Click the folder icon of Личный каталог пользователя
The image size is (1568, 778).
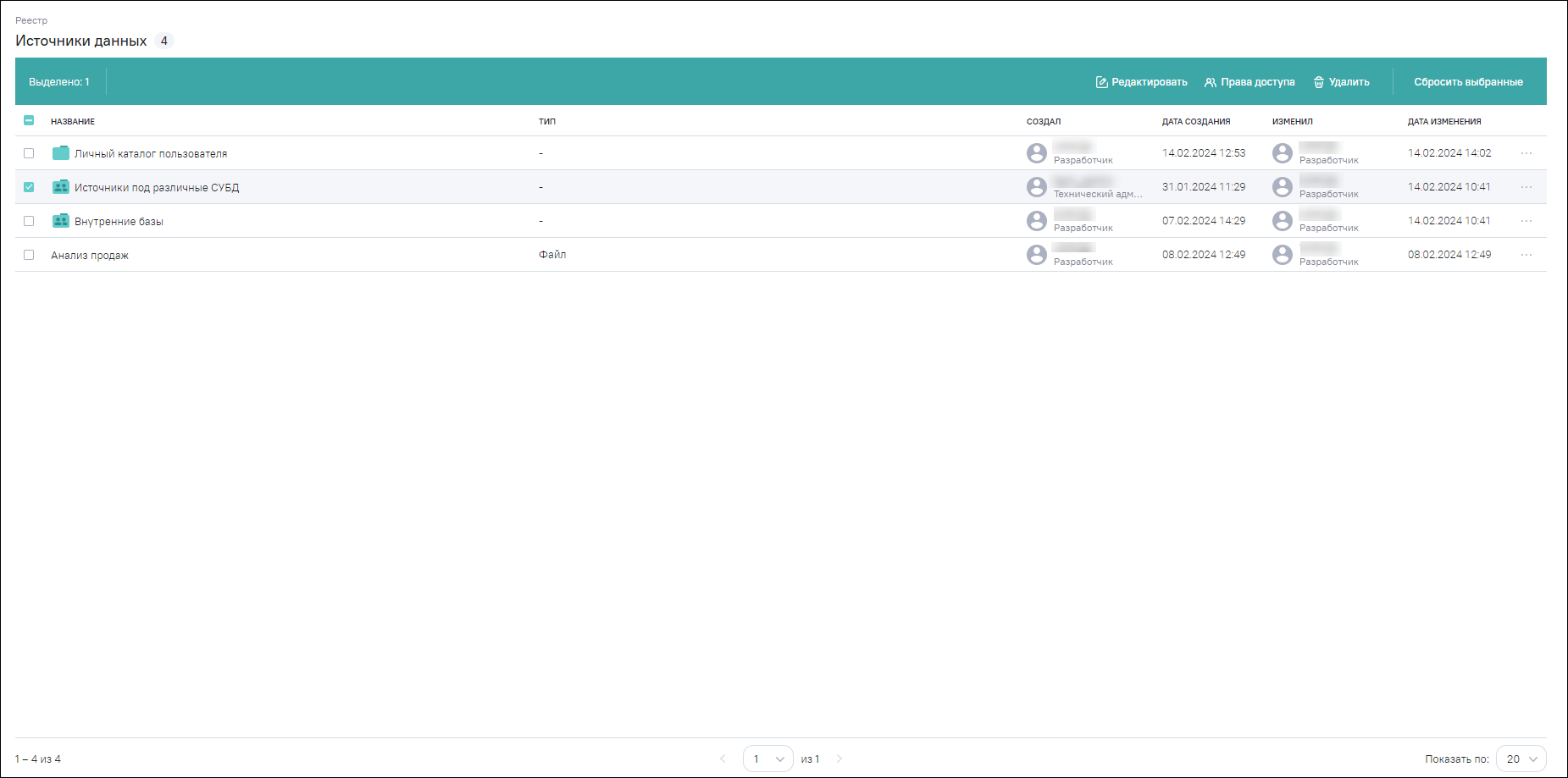tap(61, 153)
